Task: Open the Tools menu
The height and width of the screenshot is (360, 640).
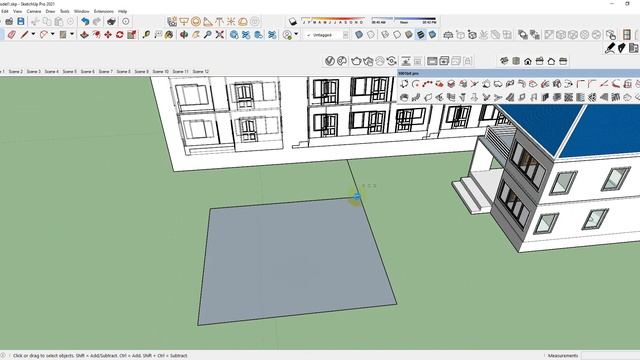Action: click(64, 11)
